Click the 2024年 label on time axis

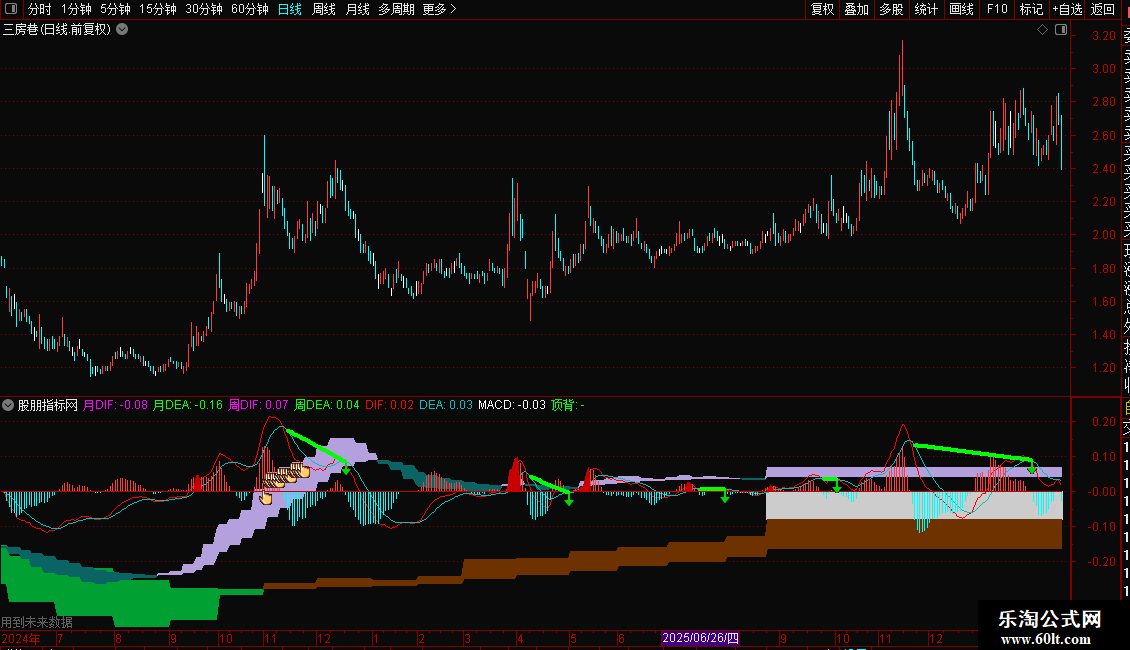tap(21, 638)
